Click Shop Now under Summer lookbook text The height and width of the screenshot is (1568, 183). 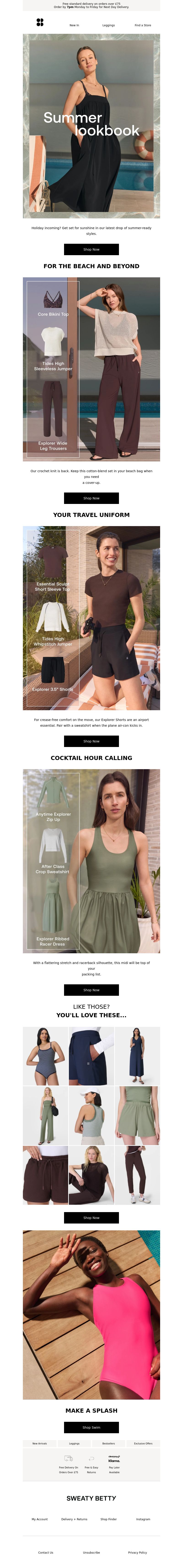tap(91, 249)
